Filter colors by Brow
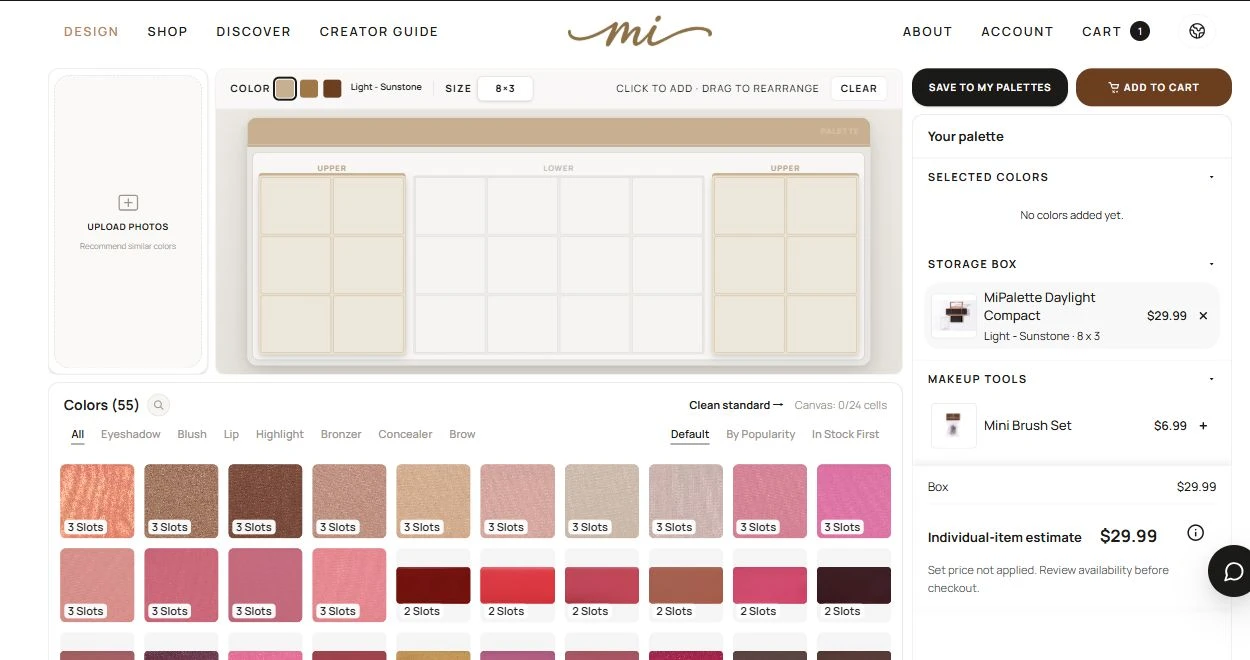Viewport: 1250px width, 660px height. (462, 435)
